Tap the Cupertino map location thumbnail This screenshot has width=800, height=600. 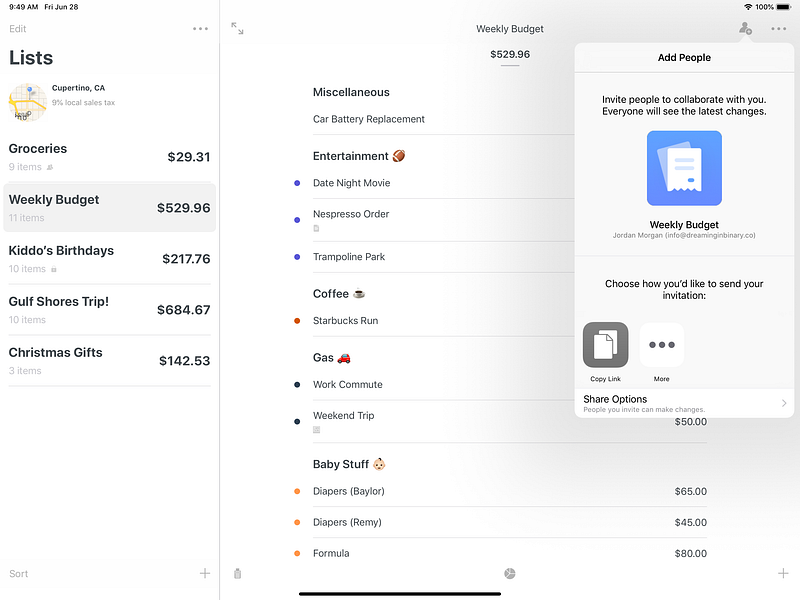[x=28, y=102]
